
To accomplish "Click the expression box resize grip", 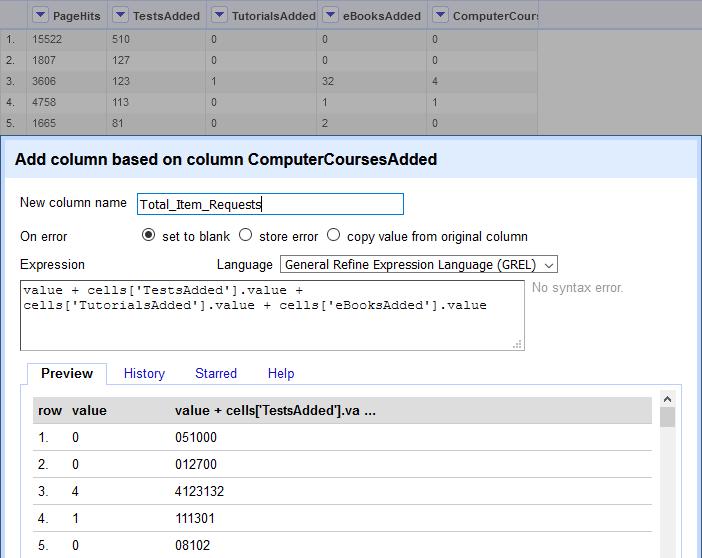I will click(518, 344).
